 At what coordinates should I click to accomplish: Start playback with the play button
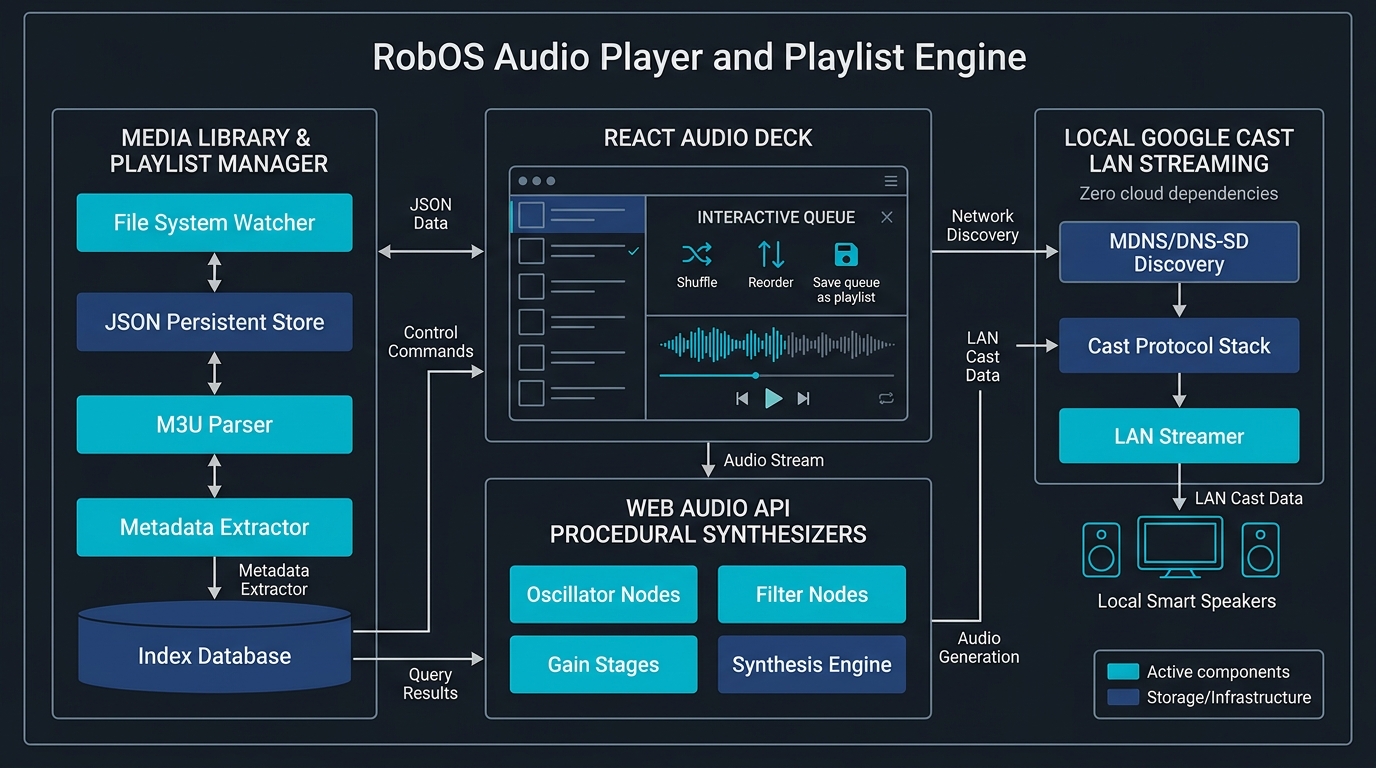click(x=773, y=398)
